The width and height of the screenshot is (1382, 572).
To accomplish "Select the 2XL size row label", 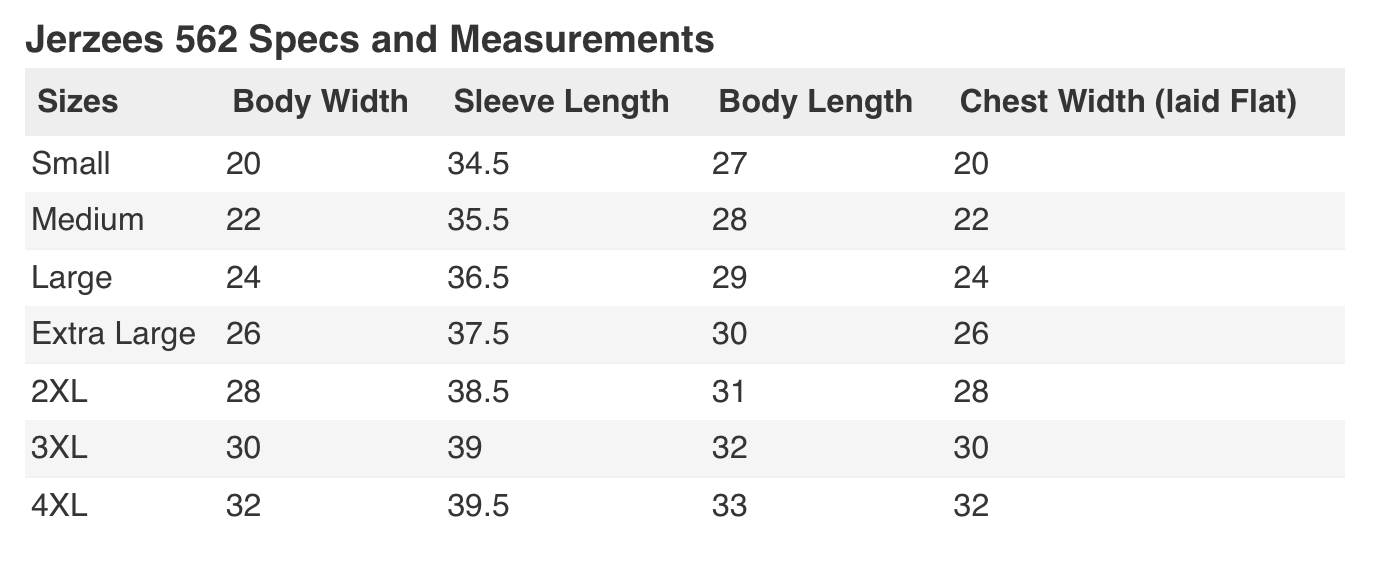I will (x=60, y=391).
